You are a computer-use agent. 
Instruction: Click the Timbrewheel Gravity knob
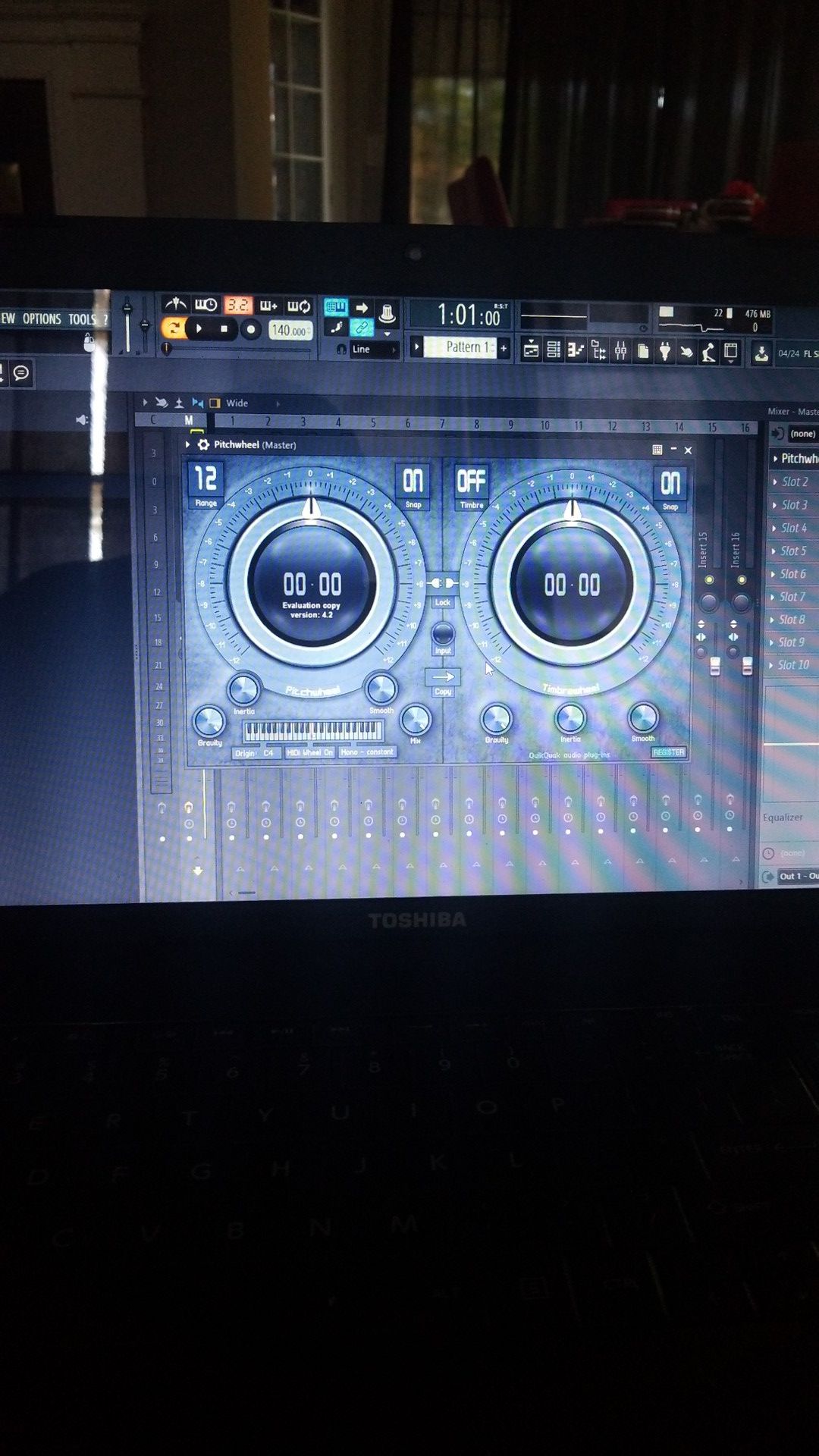pyautogui.click(x=496, y=719)
